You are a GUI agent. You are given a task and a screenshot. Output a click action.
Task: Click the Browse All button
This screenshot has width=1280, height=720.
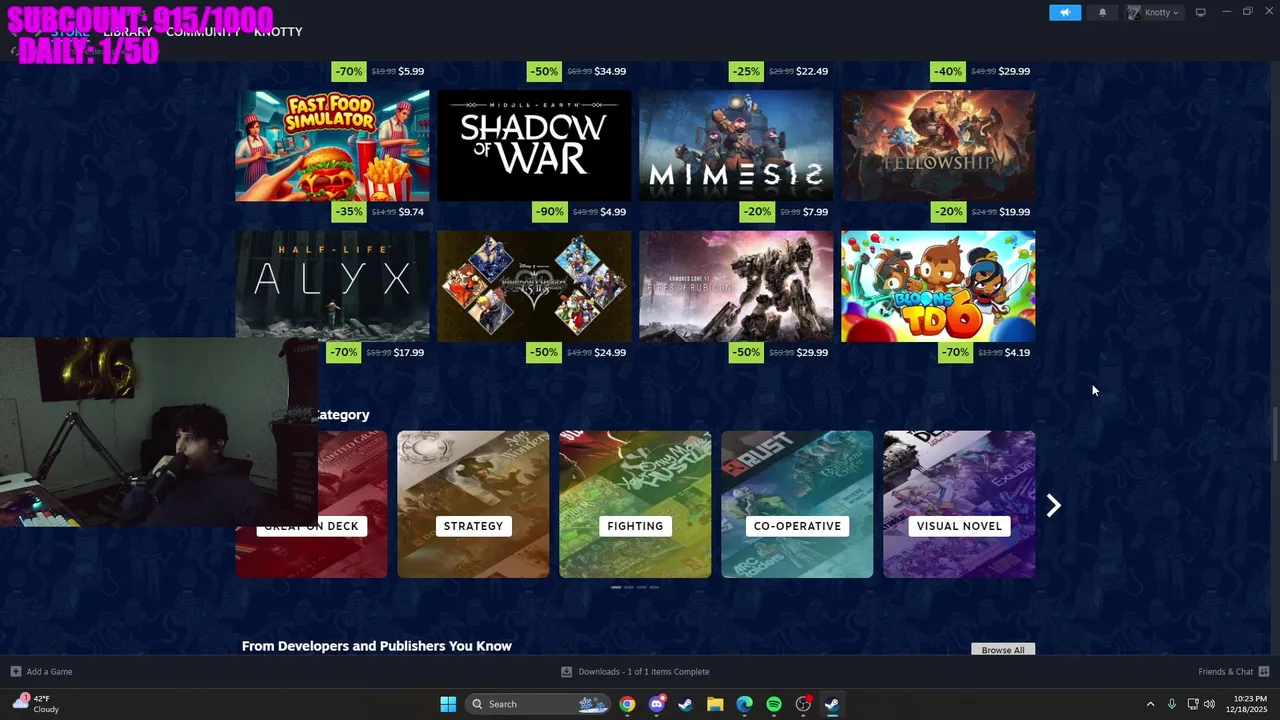pos(1003,650)
